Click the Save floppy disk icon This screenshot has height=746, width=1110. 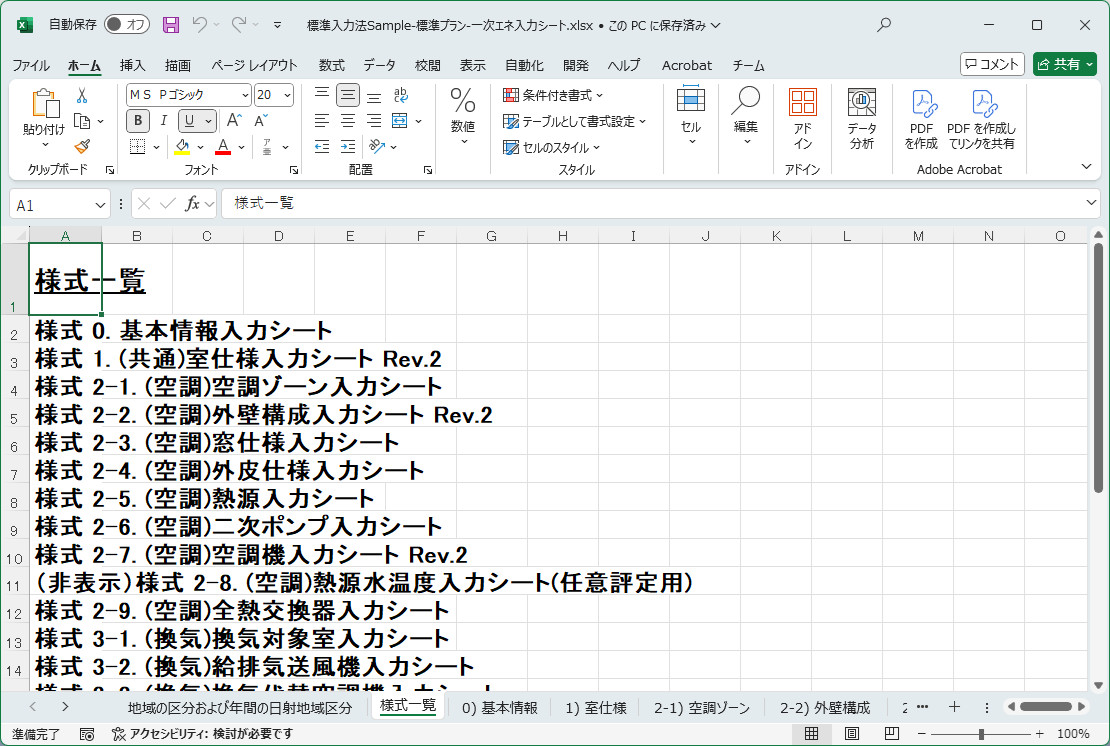coord(171,25)
